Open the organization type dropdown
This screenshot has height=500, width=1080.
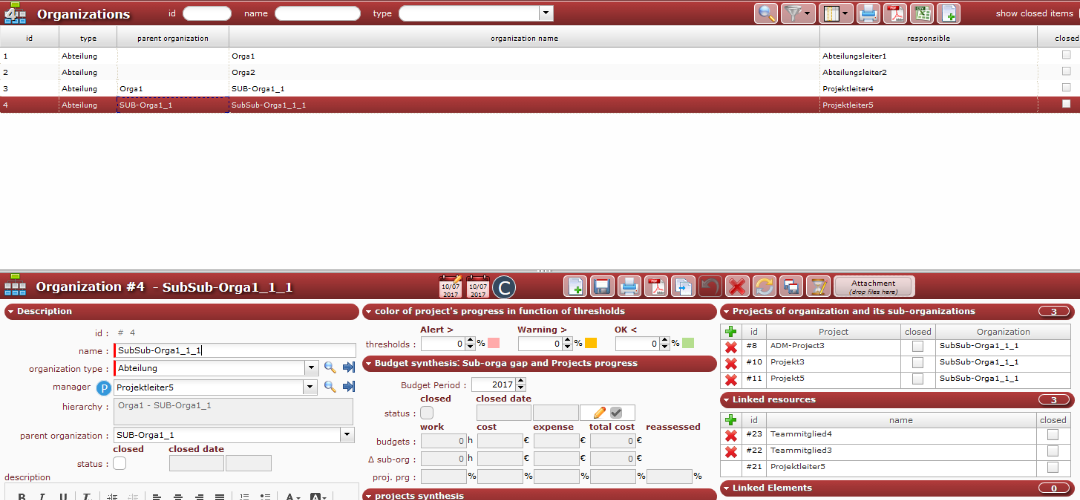click(x=311, y=368)
